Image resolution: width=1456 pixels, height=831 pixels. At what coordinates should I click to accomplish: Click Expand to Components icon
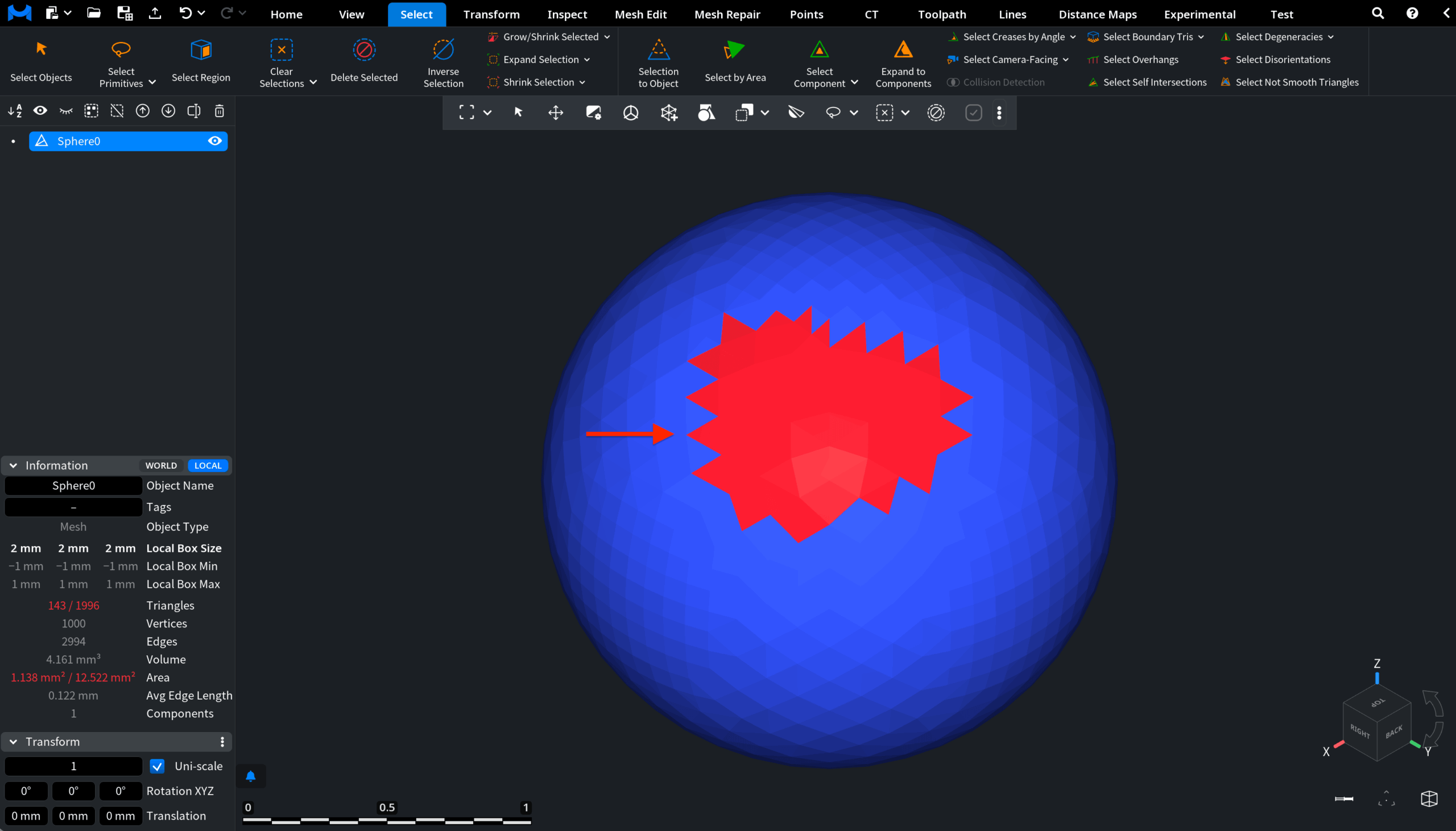click(903, 50)
